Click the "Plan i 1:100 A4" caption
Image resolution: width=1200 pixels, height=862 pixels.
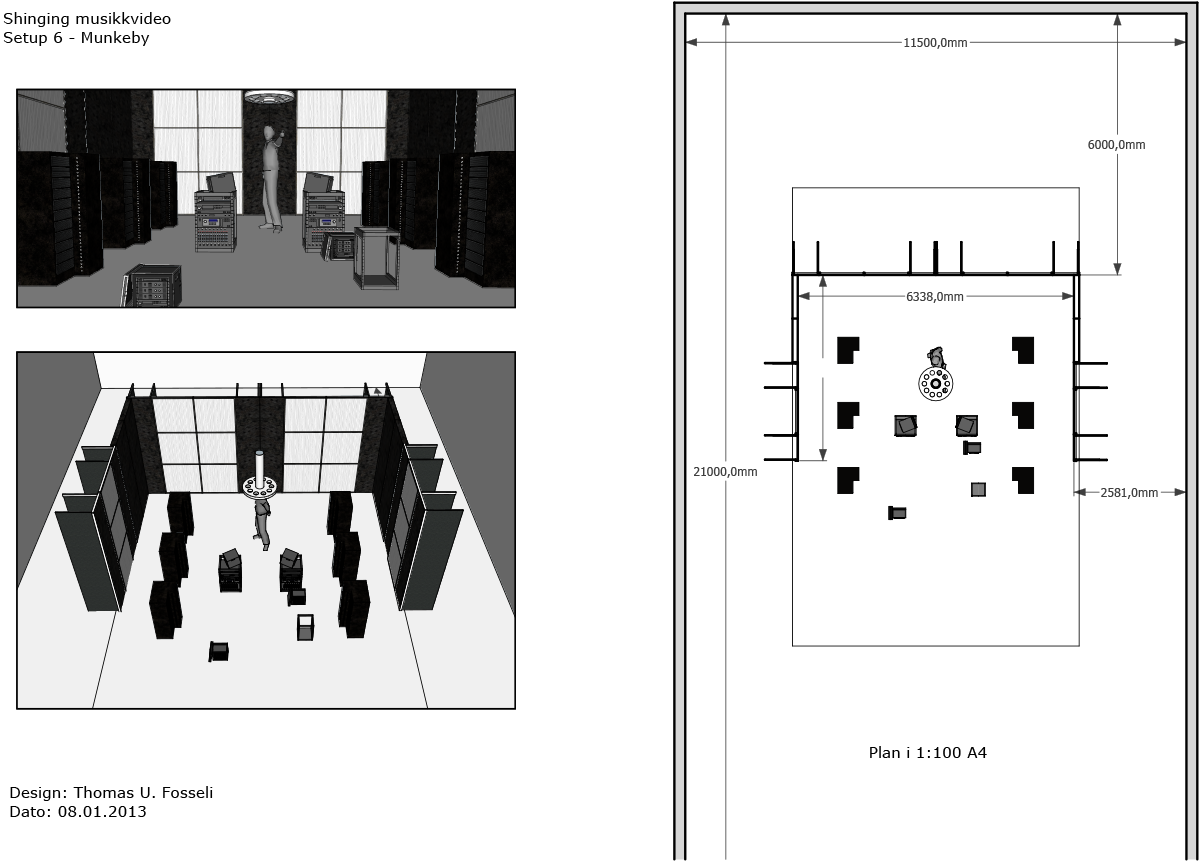coord(928,753)
